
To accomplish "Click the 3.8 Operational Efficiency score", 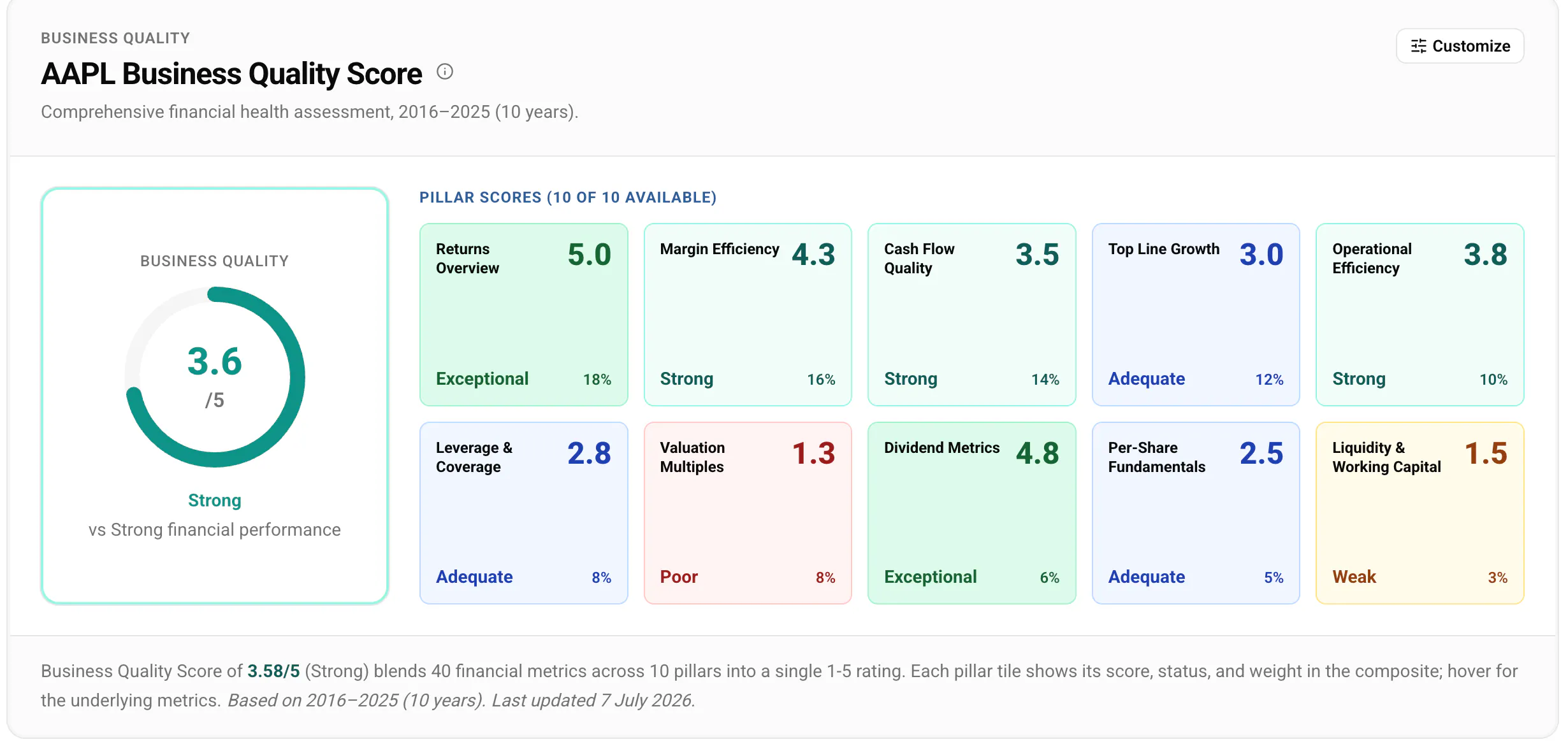I will (x=1486, y=255).
